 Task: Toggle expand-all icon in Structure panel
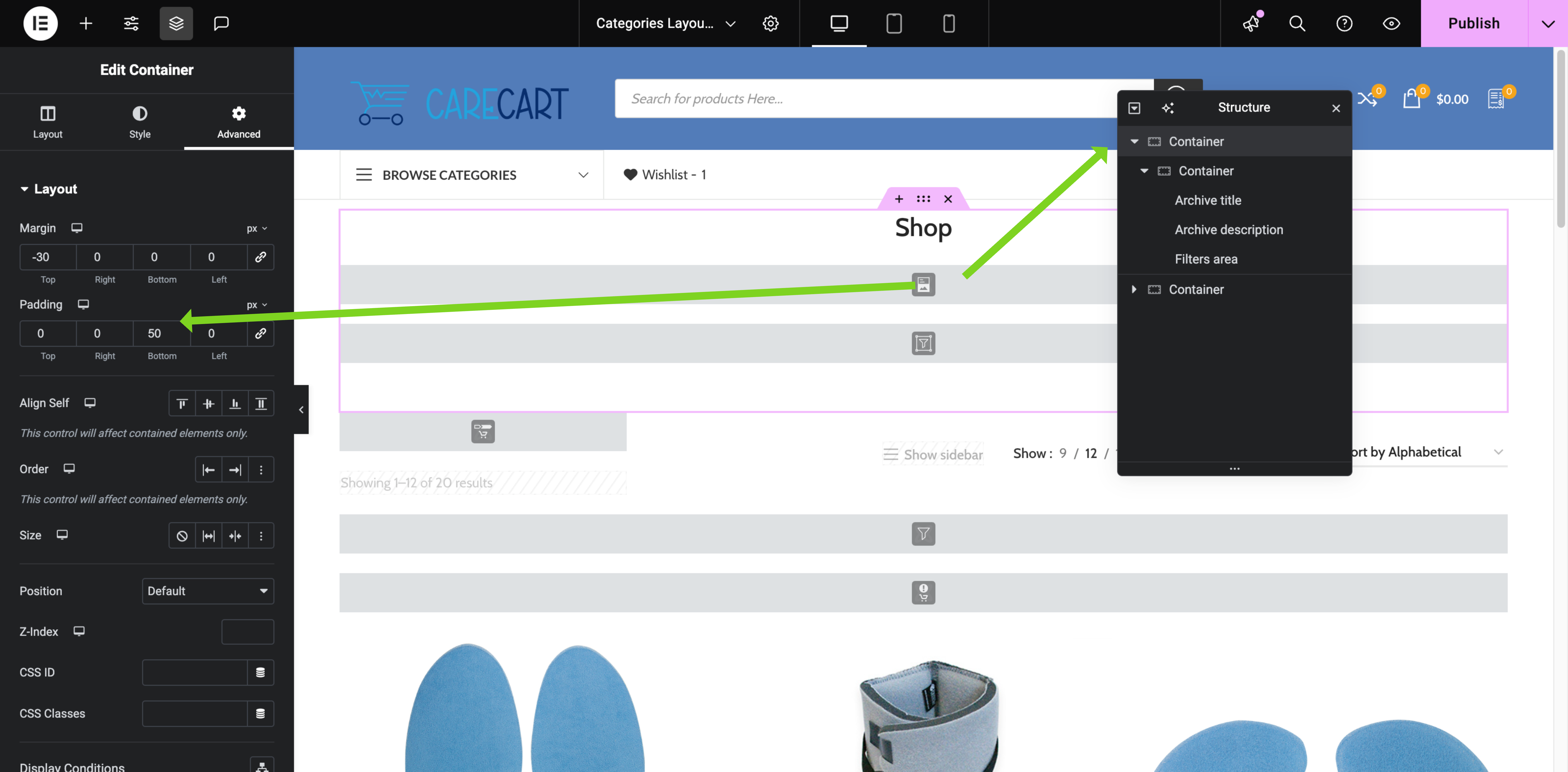1134,108
